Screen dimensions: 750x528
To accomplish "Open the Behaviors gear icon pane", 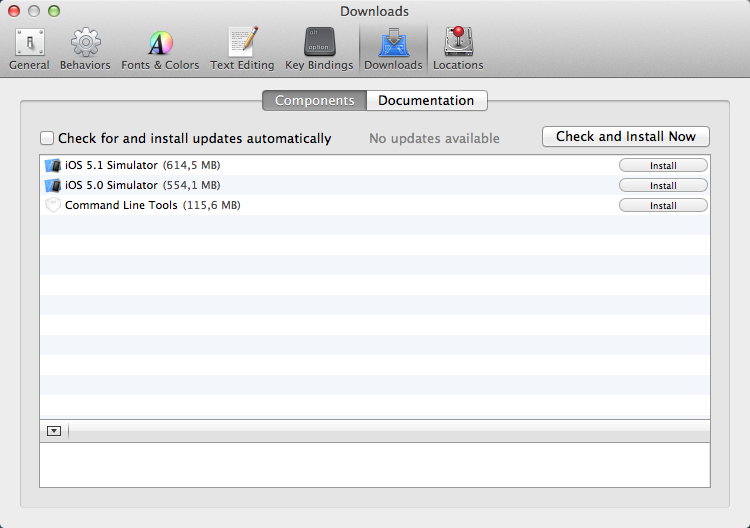I will tap(85, 49).
